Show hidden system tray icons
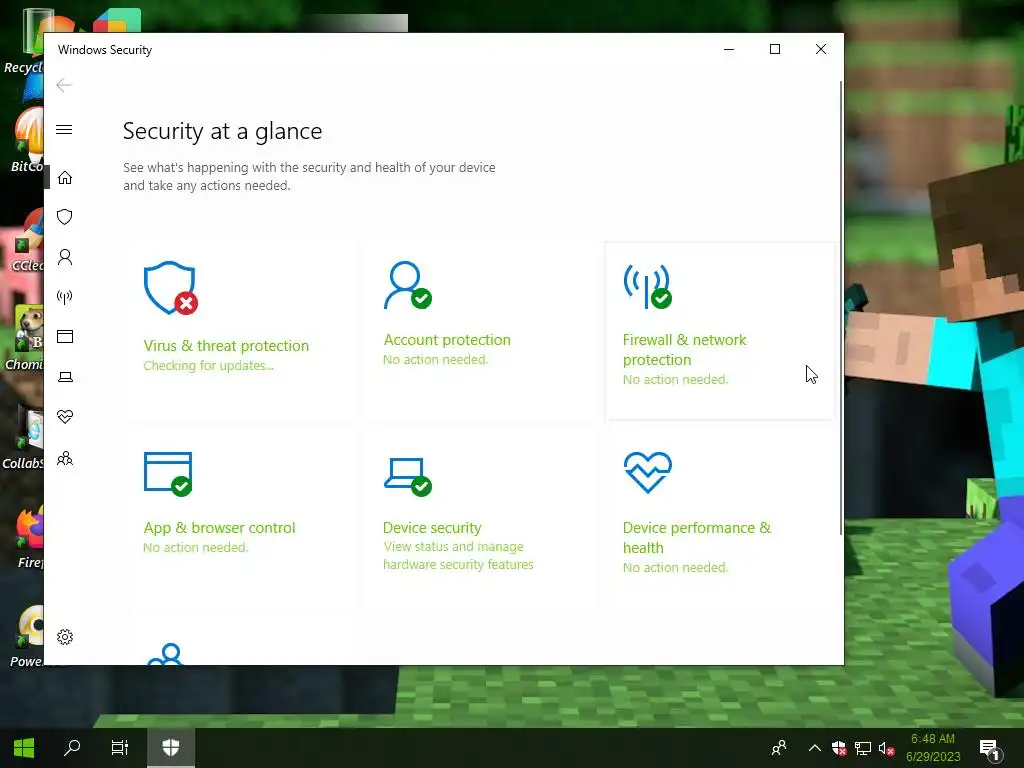 click(x=814, y=748)
